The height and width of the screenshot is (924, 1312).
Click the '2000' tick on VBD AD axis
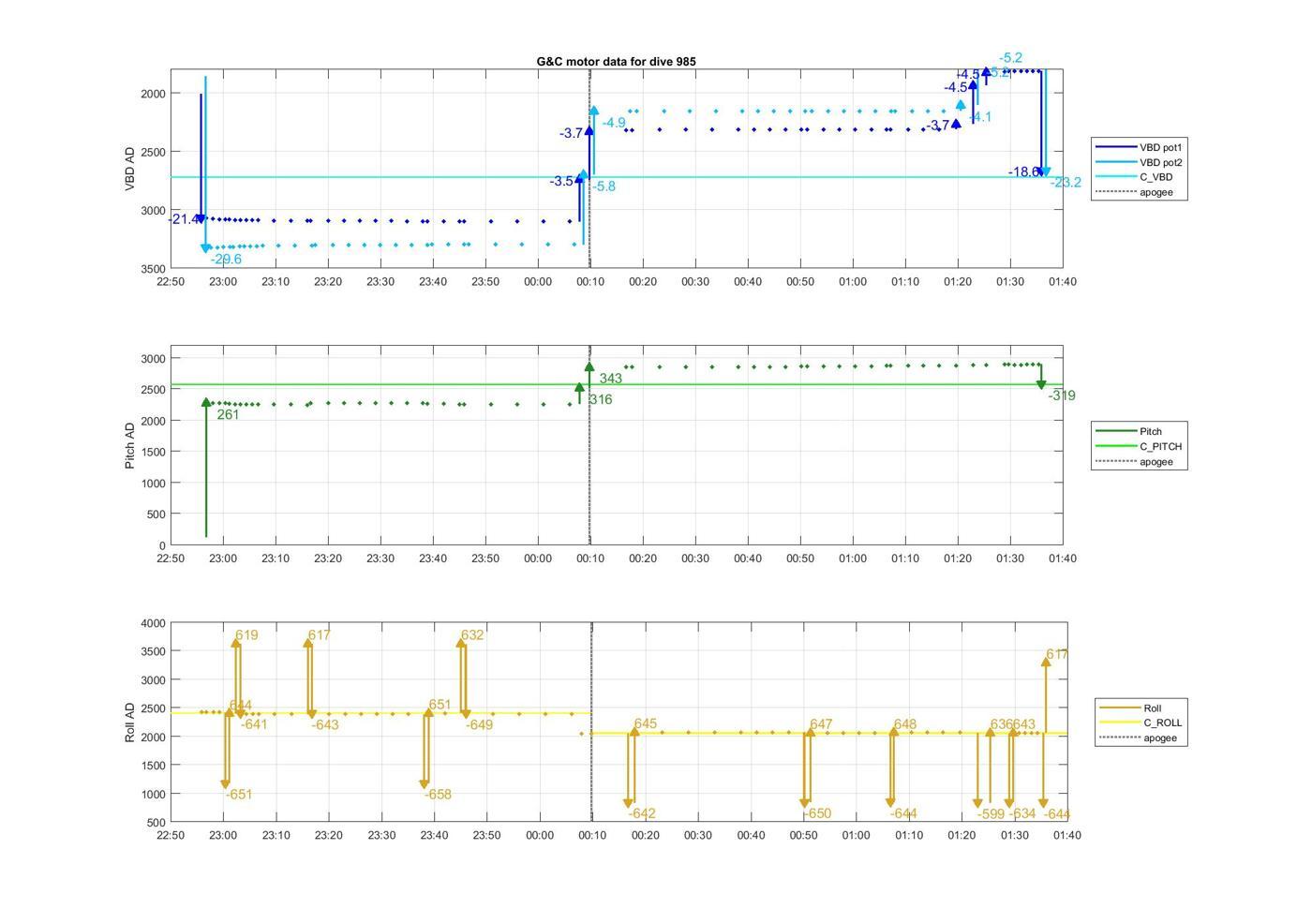point(153,94)
